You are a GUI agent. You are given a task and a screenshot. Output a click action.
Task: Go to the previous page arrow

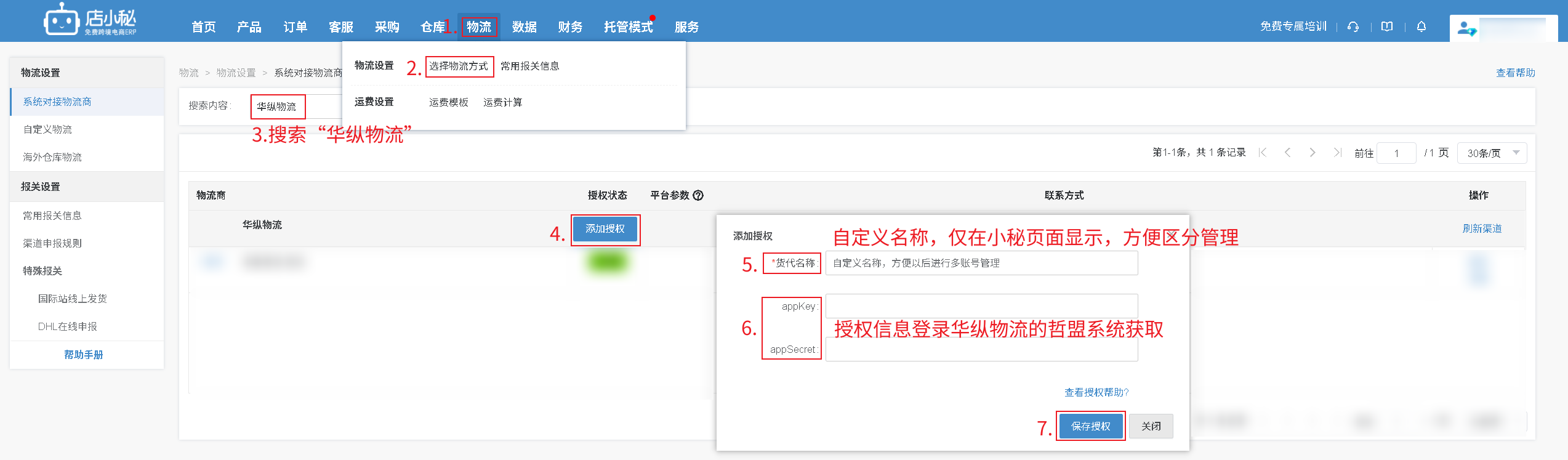click(1287, 153)
